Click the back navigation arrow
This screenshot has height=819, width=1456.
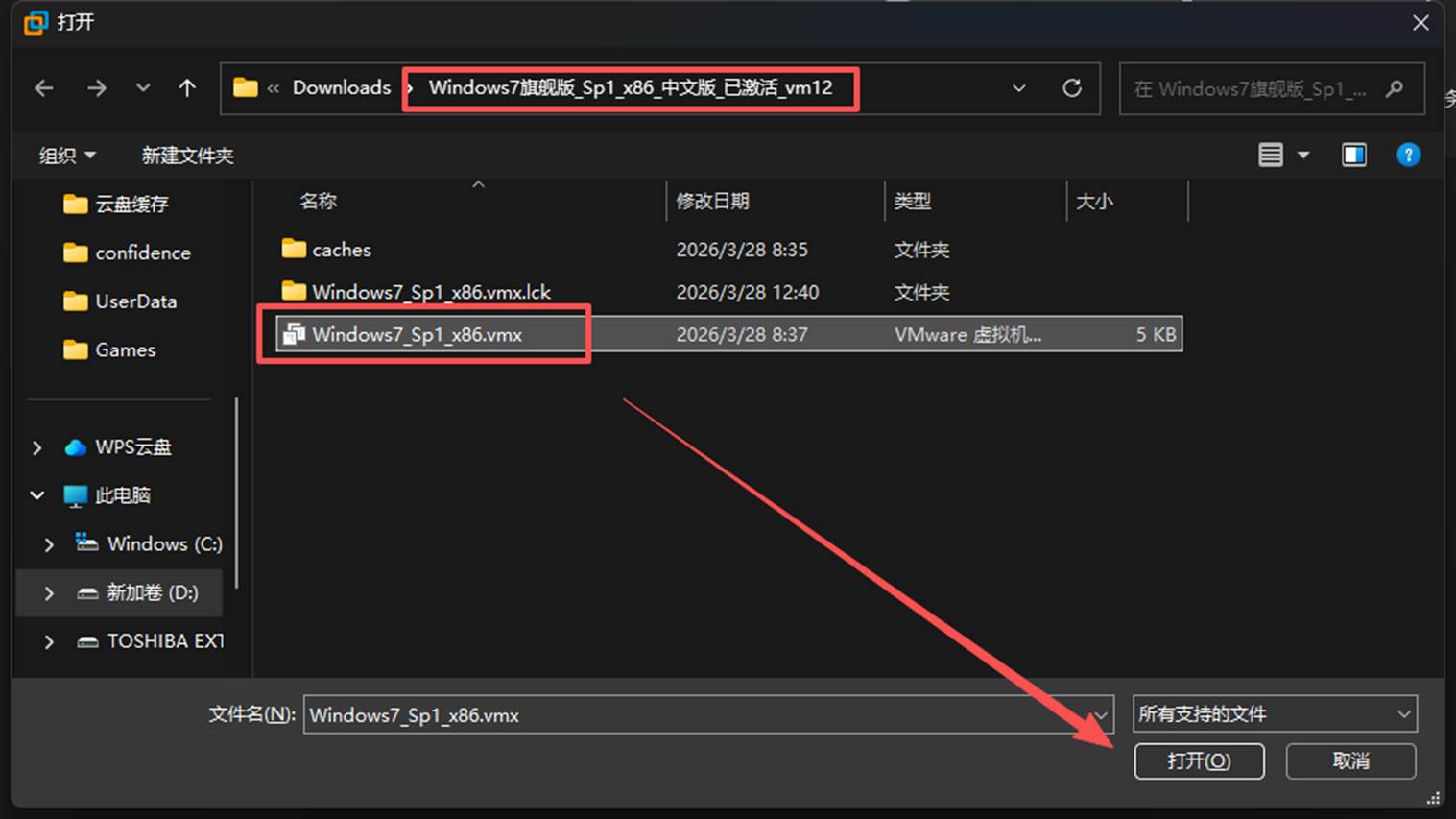coord(43,87)
